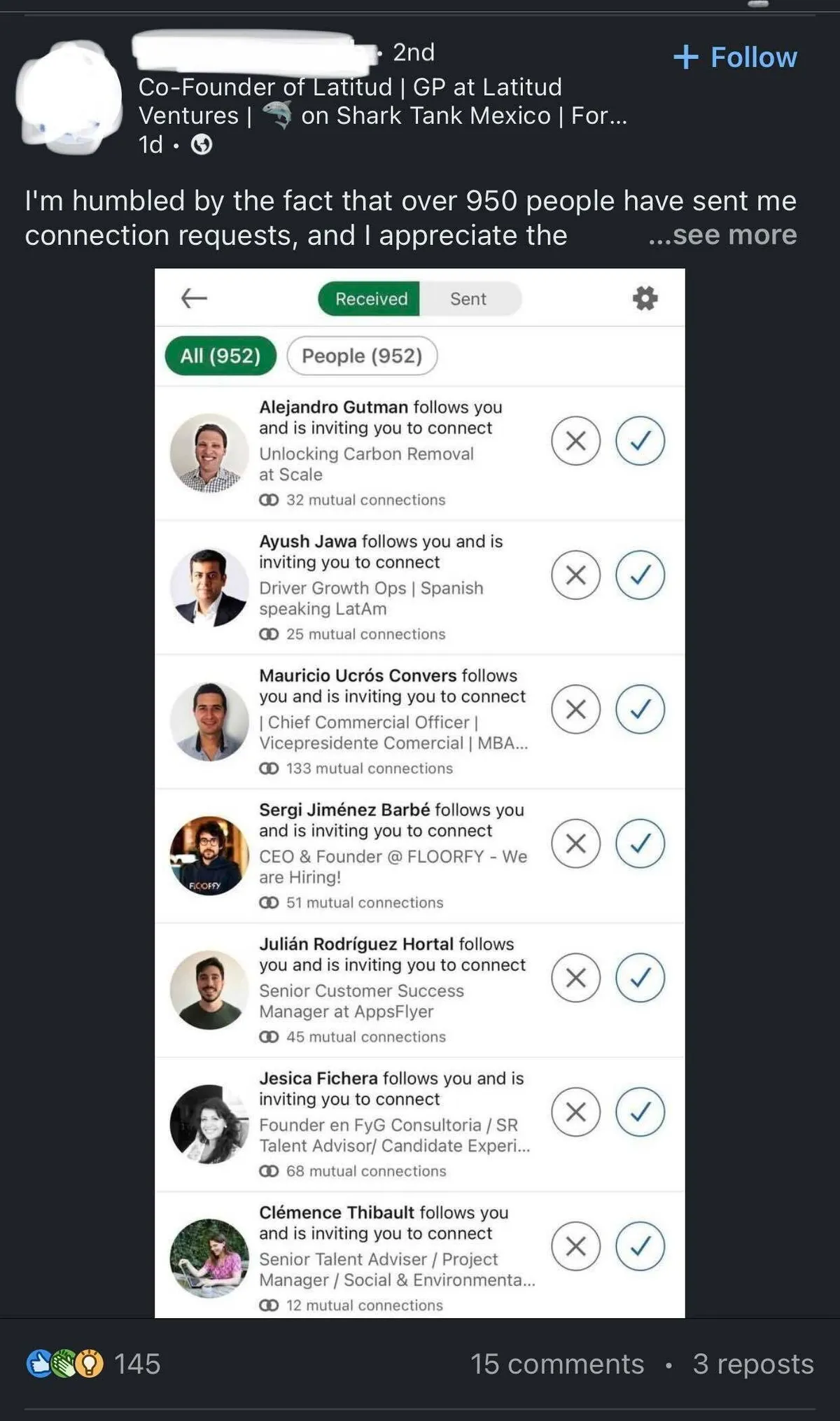Open the invitation settings gear icon
The image size is (840, 1421).
(645, 298)
